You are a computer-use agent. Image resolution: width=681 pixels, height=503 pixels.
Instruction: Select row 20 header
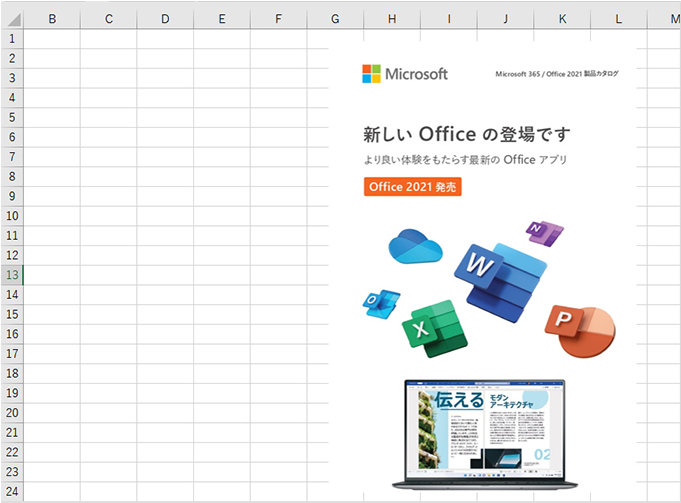click(x=12, y=413)
